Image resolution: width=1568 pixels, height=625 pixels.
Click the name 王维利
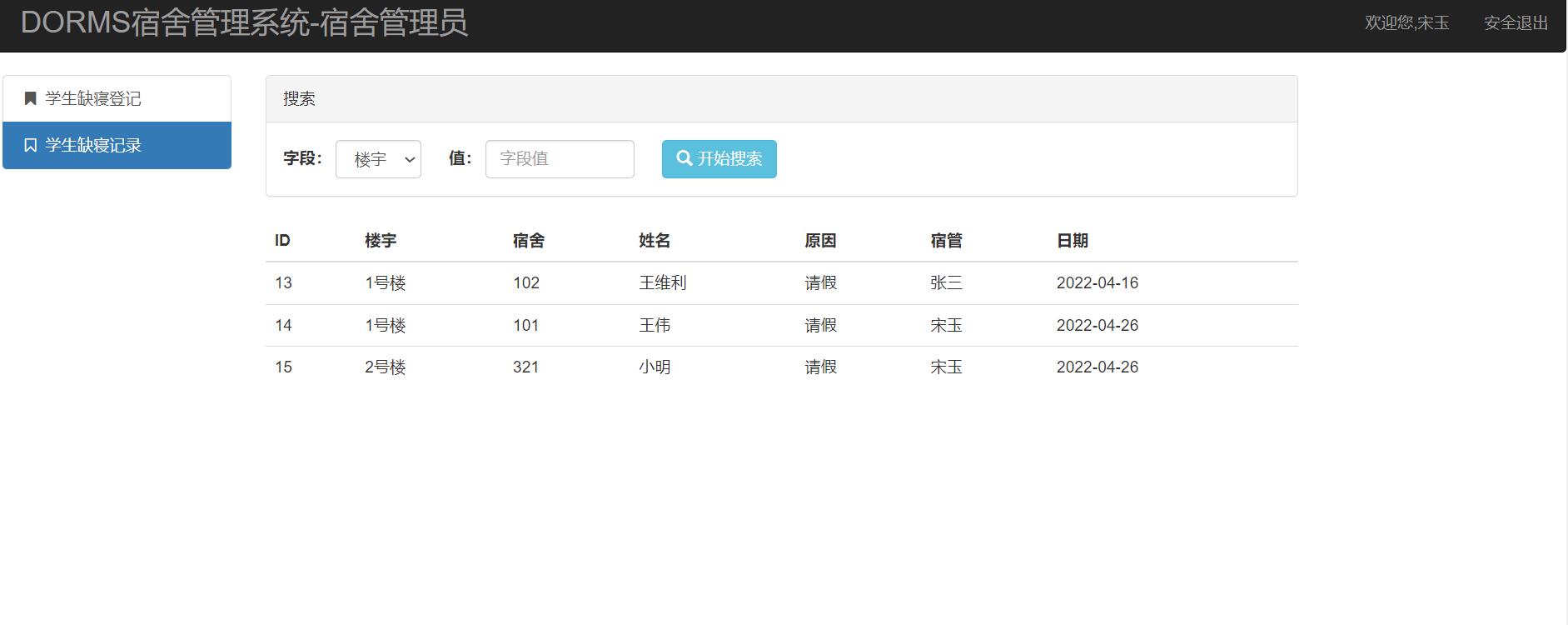663,283
